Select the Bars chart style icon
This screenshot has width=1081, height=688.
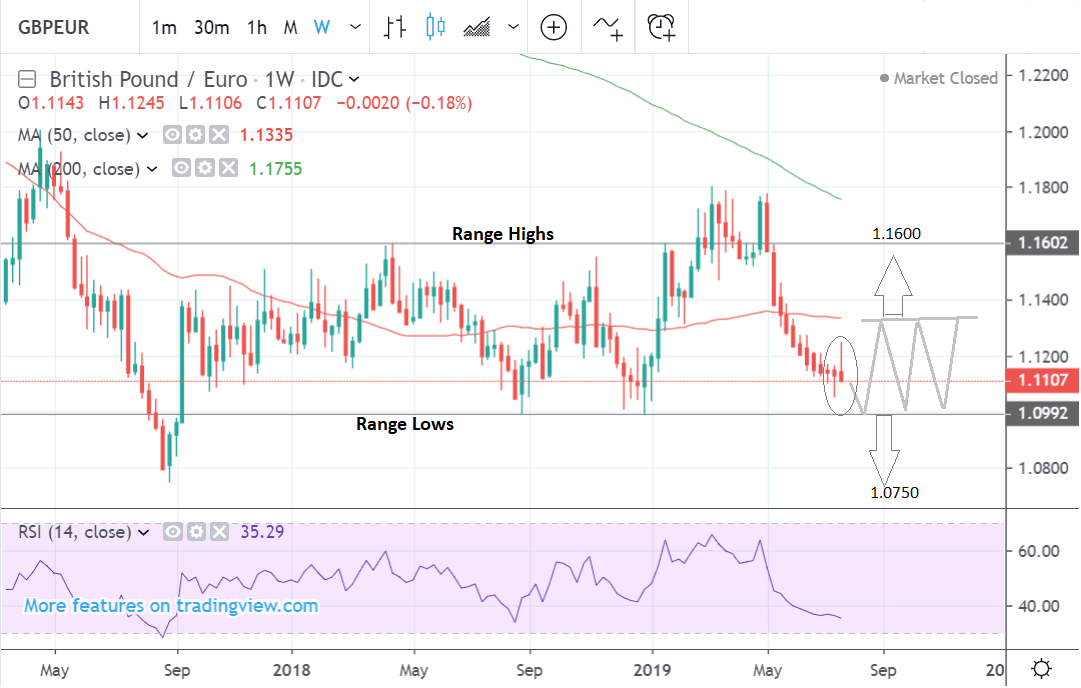[x=395, y=27]
